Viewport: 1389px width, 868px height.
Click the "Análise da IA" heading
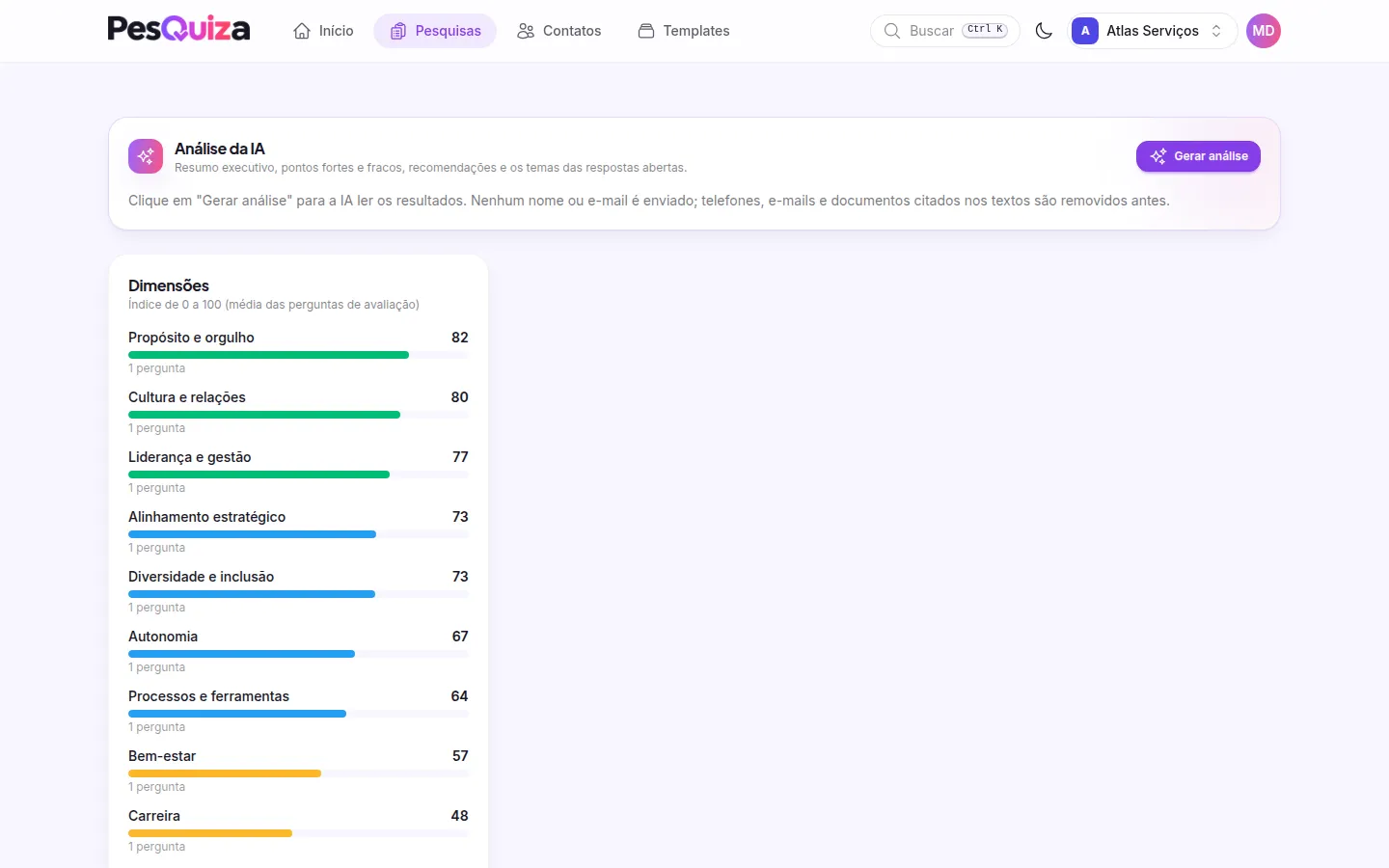pyautogui.click(x=220, y=149)
